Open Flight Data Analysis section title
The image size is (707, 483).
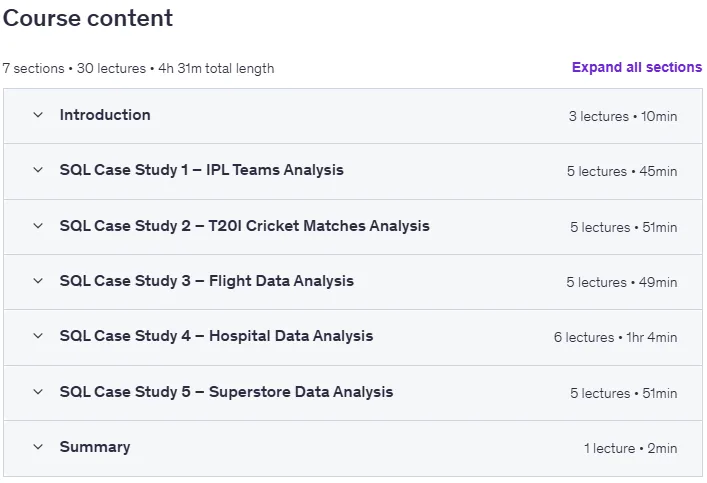click(207, 281)
